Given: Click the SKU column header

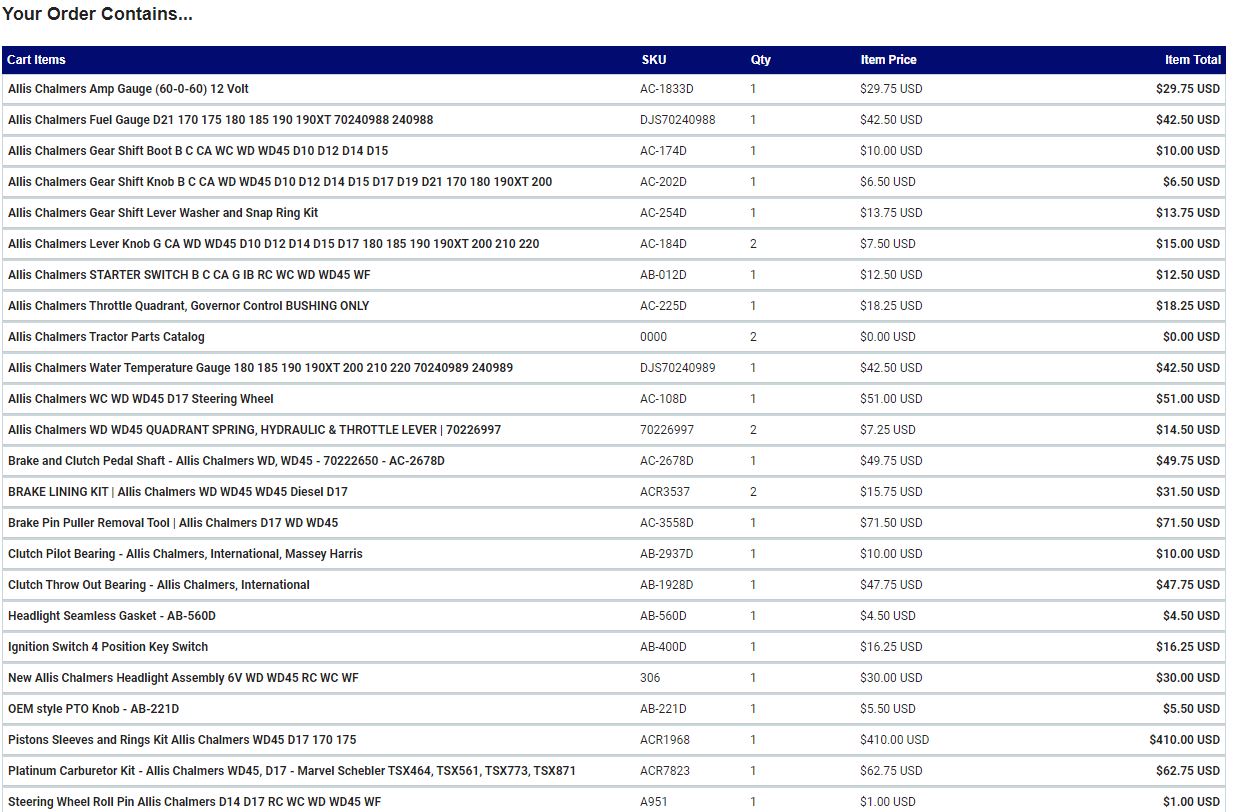Looking at the screenshot, I should 654,60.
